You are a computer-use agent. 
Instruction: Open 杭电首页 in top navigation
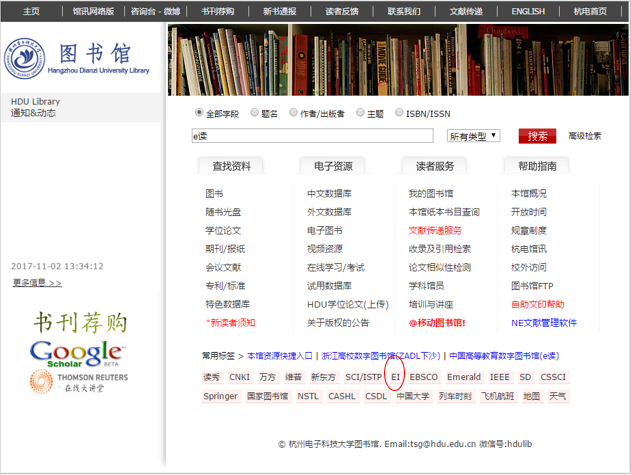pyautogui.click(x=590, y=11)
